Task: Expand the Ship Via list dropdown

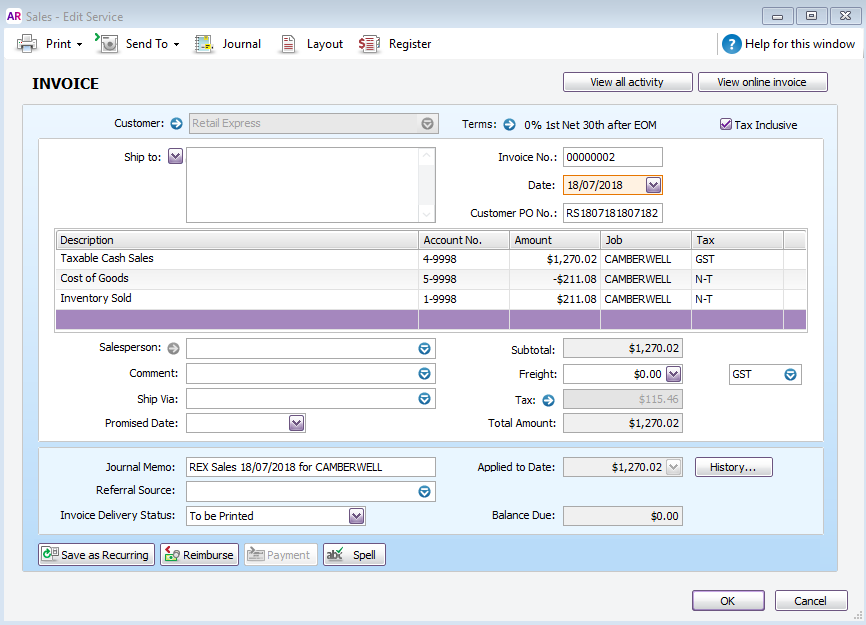Action: tap(424, 399)
